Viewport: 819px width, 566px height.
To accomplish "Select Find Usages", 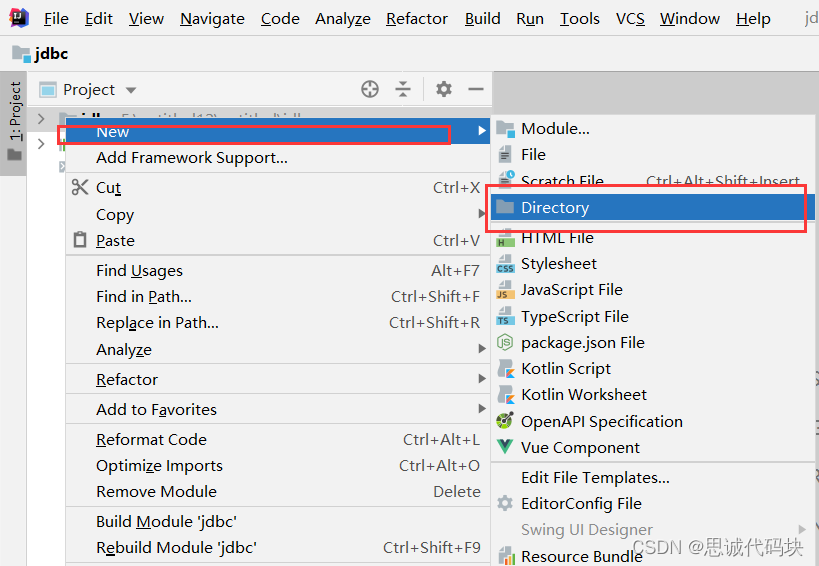I will pos(277,270).
